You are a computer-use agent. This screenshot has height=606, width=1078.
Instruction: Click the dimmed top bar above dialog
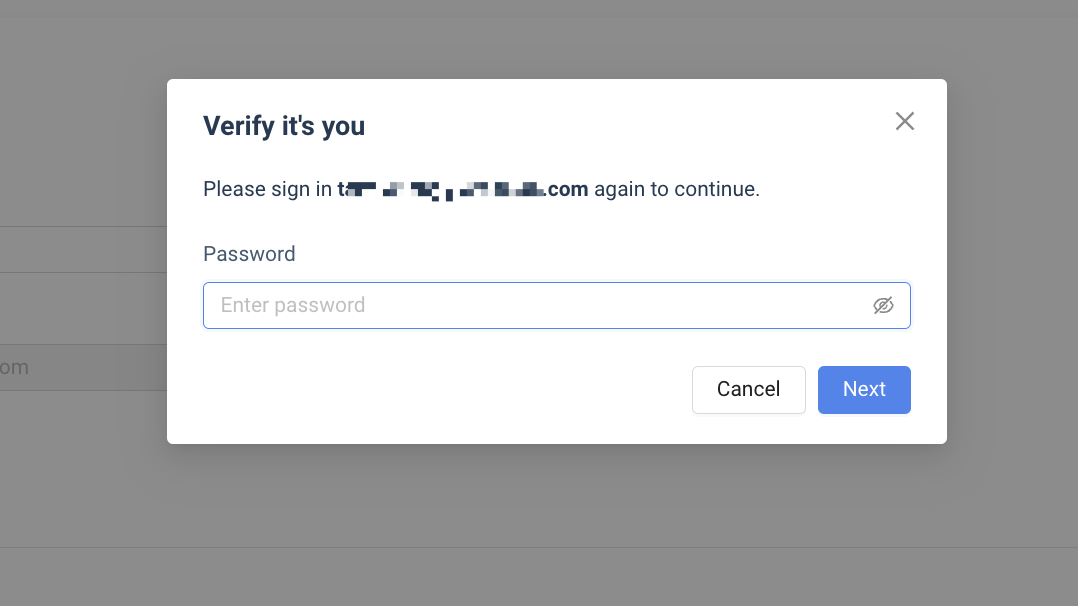(540, 8)
